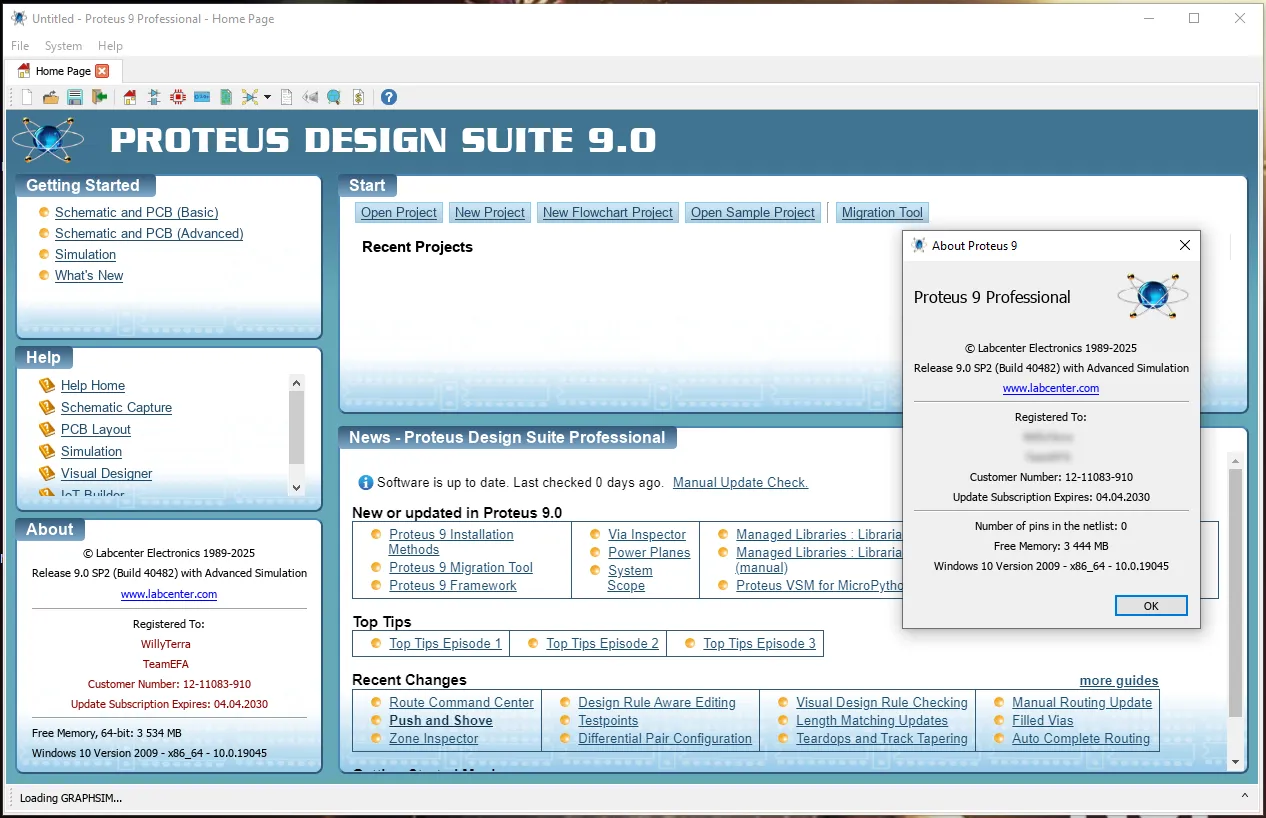Click the document notes page toolbar icon

point(286,97)
